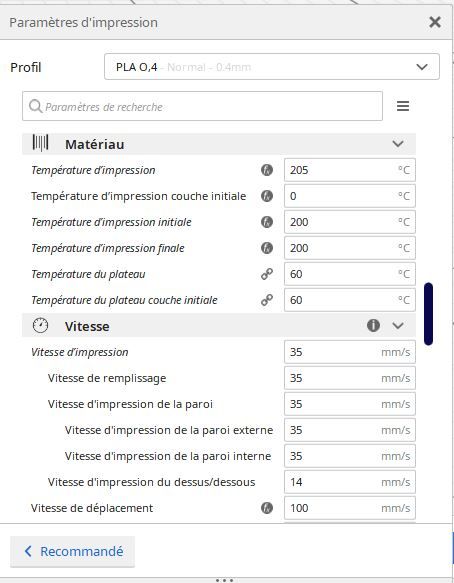The width and height of the screenshot is (454, 583).
Task: Click the panel resize handle dots at bottom
Action: click(225, 580)
